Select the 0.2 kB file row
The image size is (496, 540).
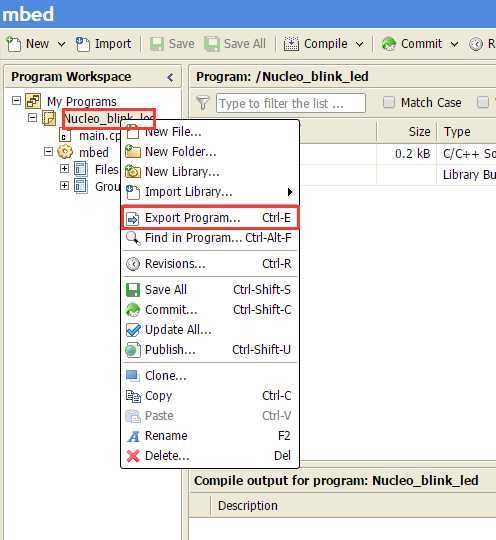[x=397, y=154]
